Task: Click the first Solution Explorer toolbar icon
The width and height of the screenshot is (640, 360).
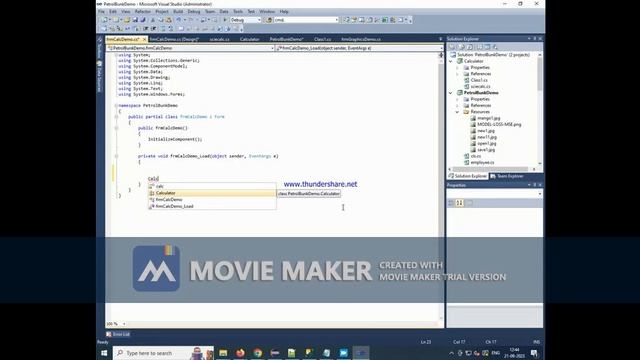Action: [452, 47]
